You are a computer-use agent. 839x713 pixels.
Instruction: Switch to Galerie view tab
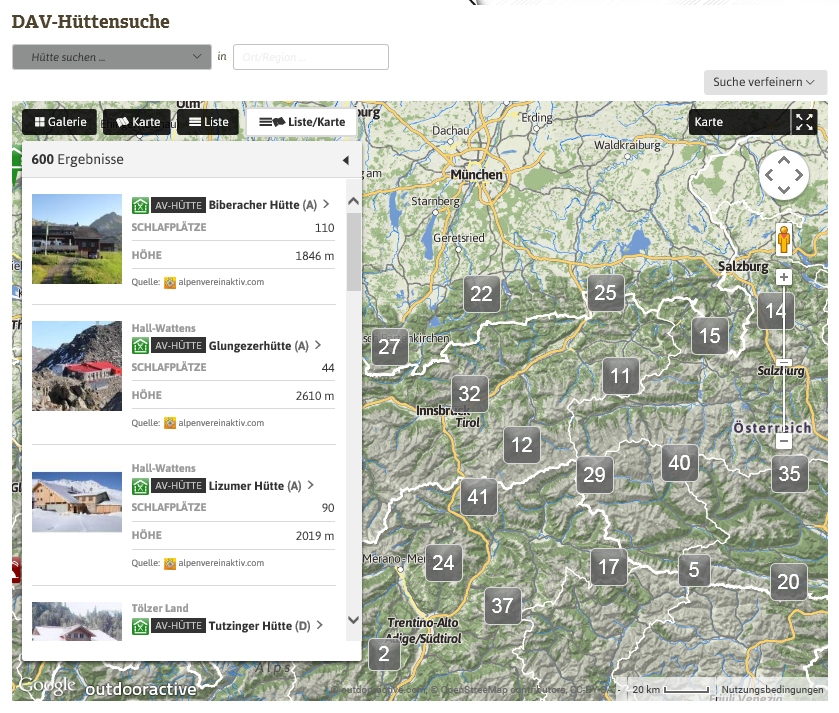click(x=60, y=122)
